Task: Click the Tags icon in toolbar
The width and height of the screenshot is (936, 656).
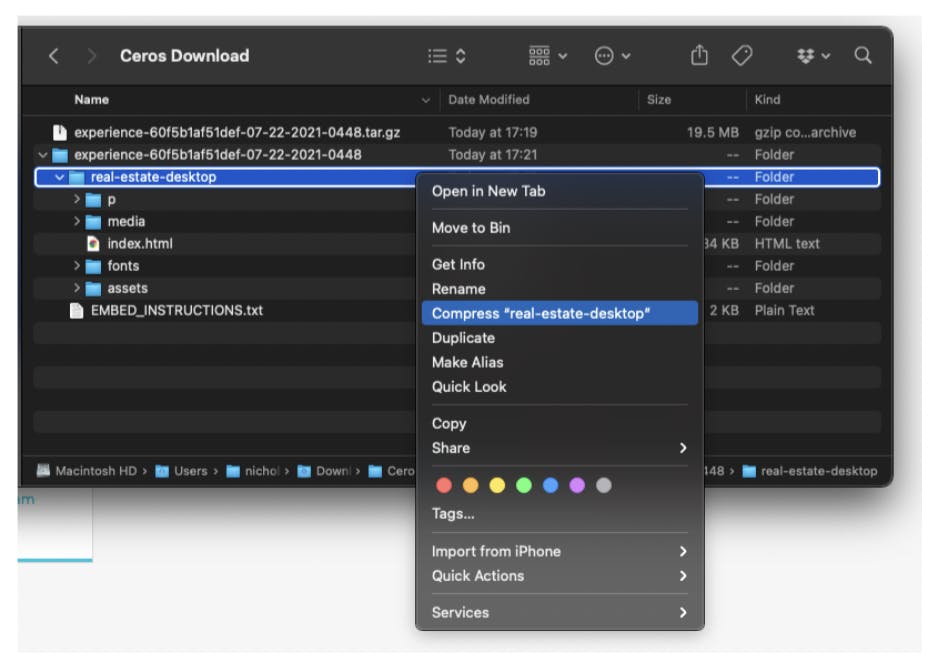Action: (x=742, y=56)
